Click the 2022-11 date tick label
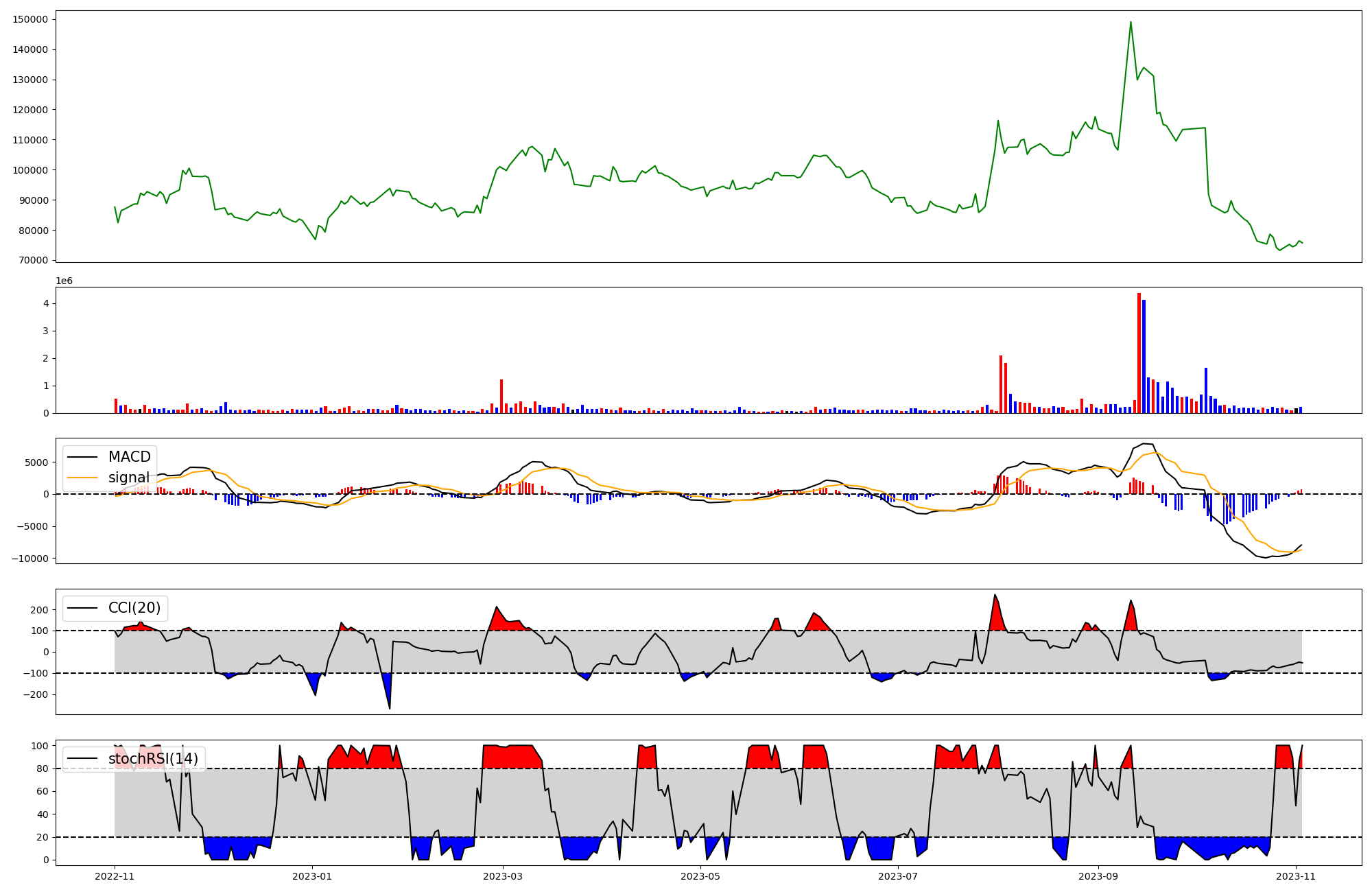The image size is (1372, 892). click(x=115, y=876)
